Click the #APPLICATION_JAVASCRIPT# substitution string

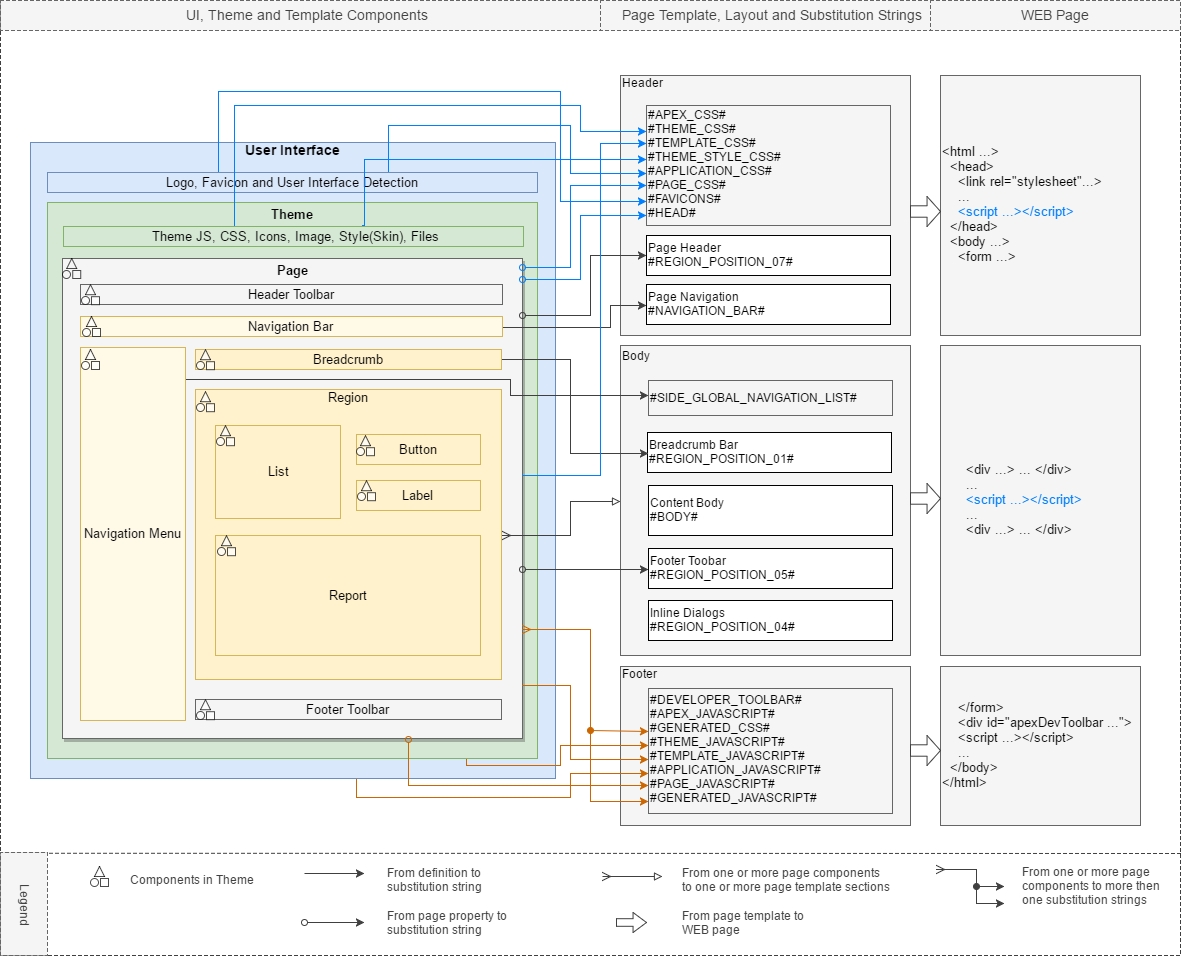(x=735, y=770)
